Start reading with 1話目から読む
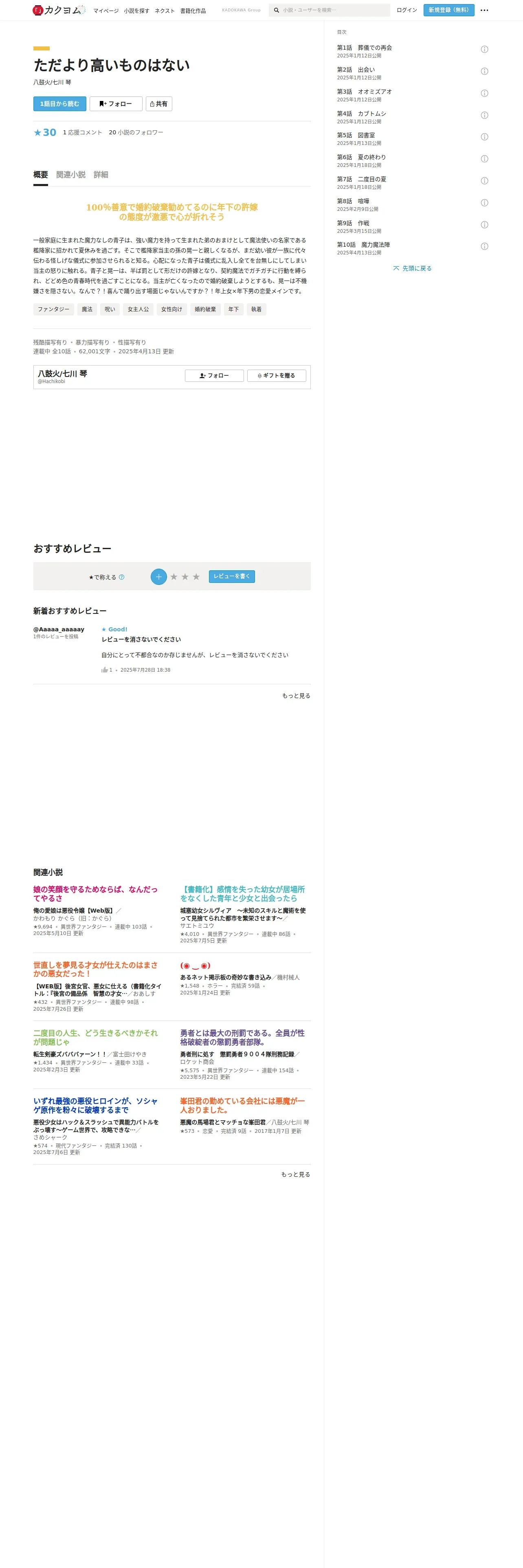523x1568 pixels. 59,104
